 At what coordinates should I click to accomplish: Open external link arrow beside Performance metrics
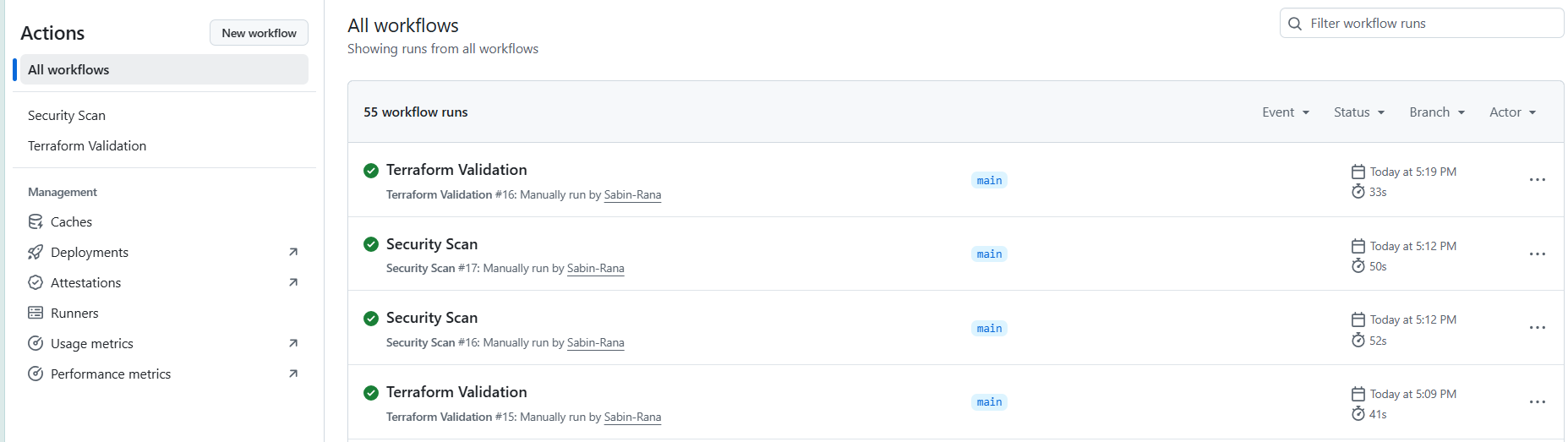pos(293,374)
